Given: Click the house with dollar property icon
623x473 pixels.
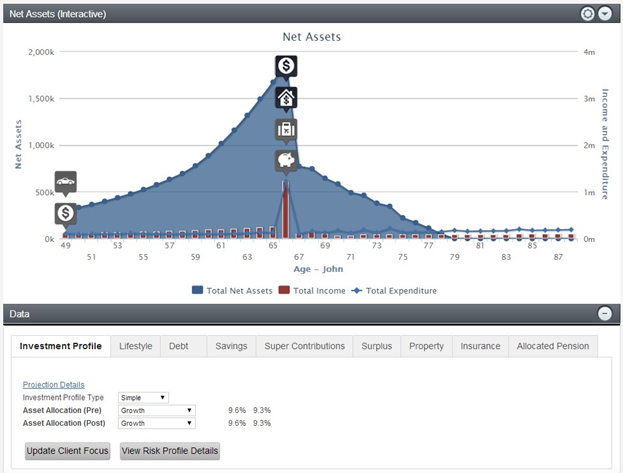Looking at the screenshot, I should point(286,97).
